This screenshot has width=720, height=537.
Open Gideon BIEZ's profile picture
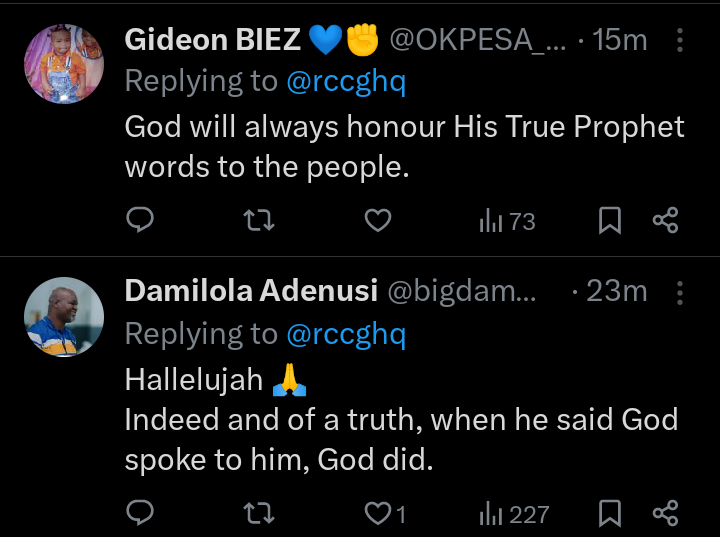pos(64,64)
